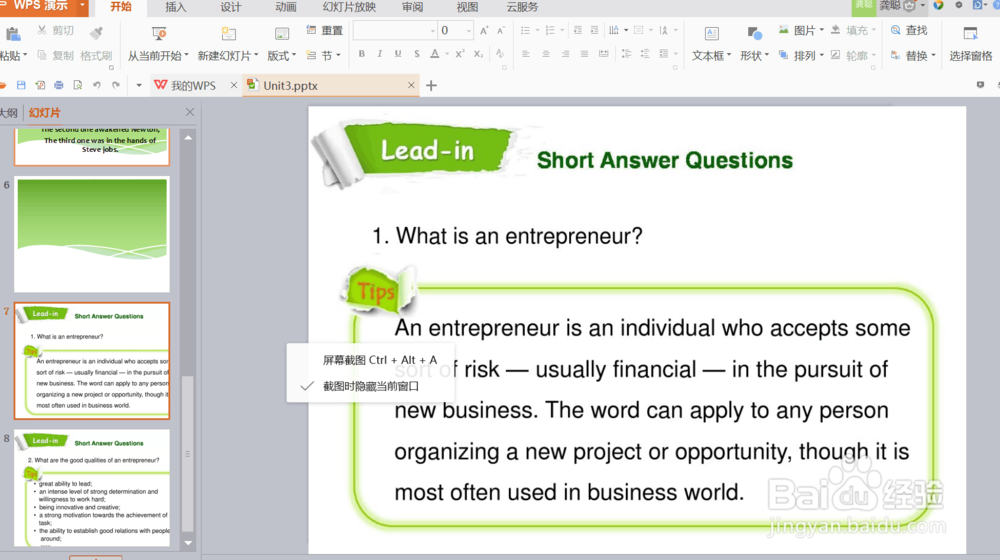This screenshot has height=560, width=1000.
Task: Open the font name combo box
Action: [395, 30]
